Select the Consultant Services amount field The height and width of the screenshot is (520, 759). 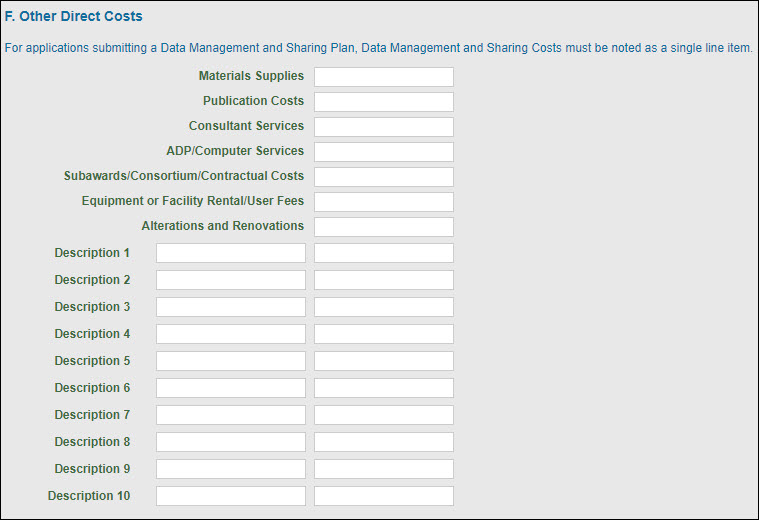pos(383,127)
